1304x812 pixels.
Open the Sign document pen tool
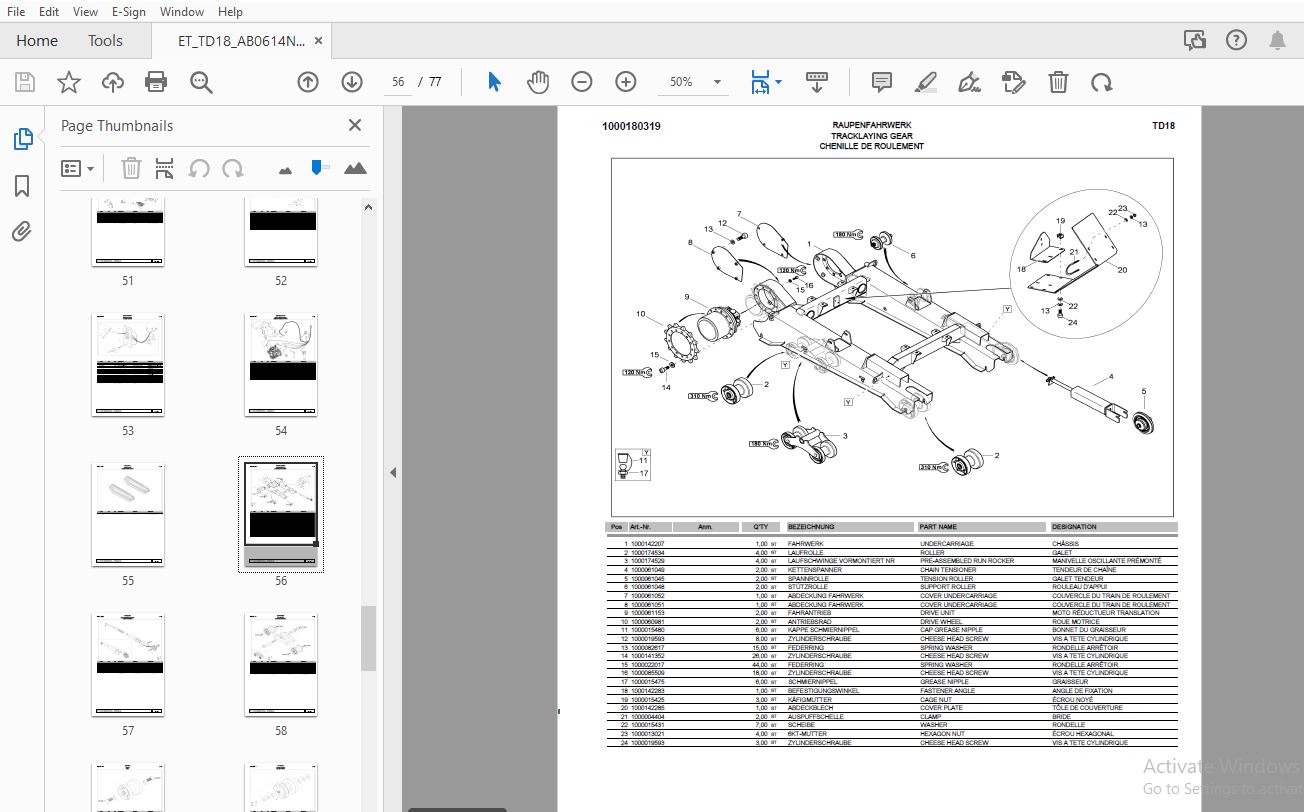(x=968, y=82)
